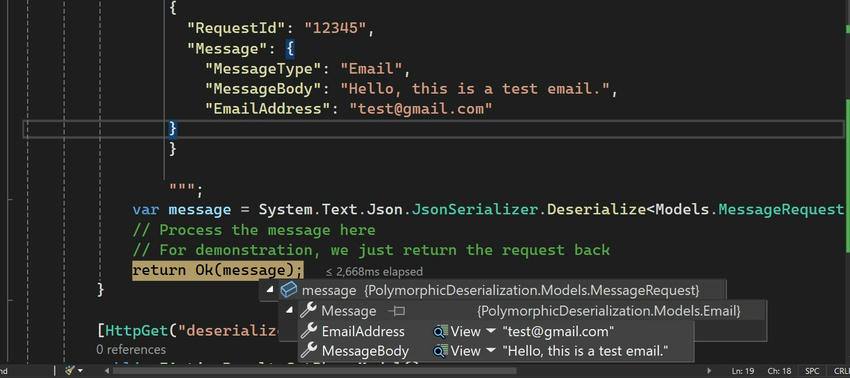Click the MessageRequest type in Deserialize call
The image size is (850, 378).
pos(781,209)
